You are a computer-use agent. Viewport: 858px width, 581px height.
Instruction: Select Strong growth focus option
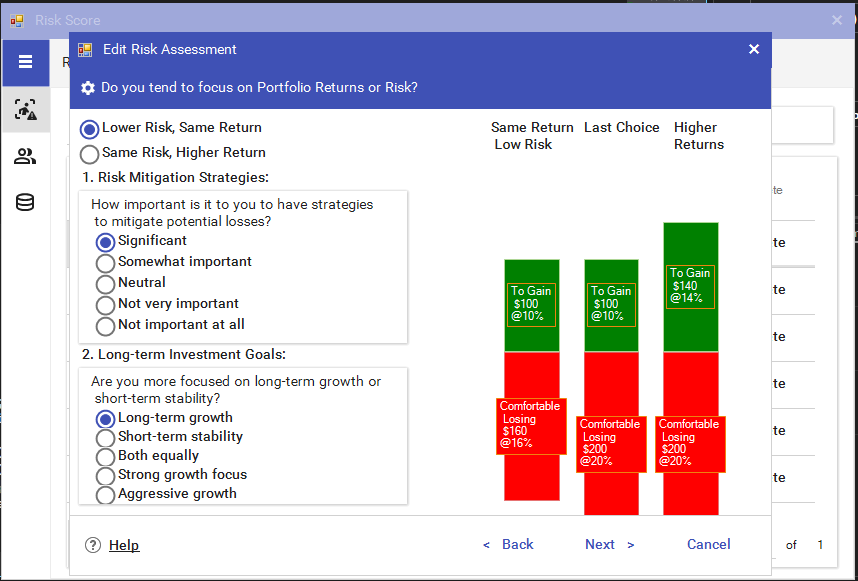(171, 475)
